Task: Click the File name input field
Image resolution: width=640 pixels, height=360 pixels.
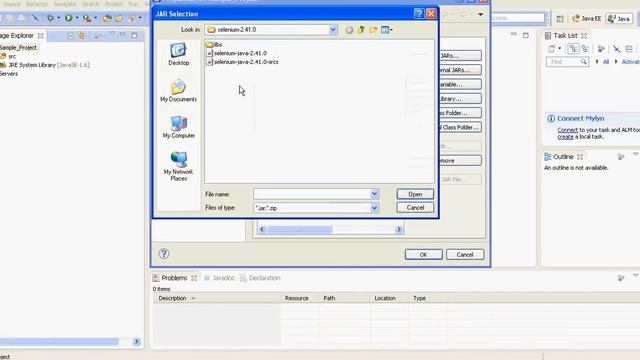Action: [312, 194]
